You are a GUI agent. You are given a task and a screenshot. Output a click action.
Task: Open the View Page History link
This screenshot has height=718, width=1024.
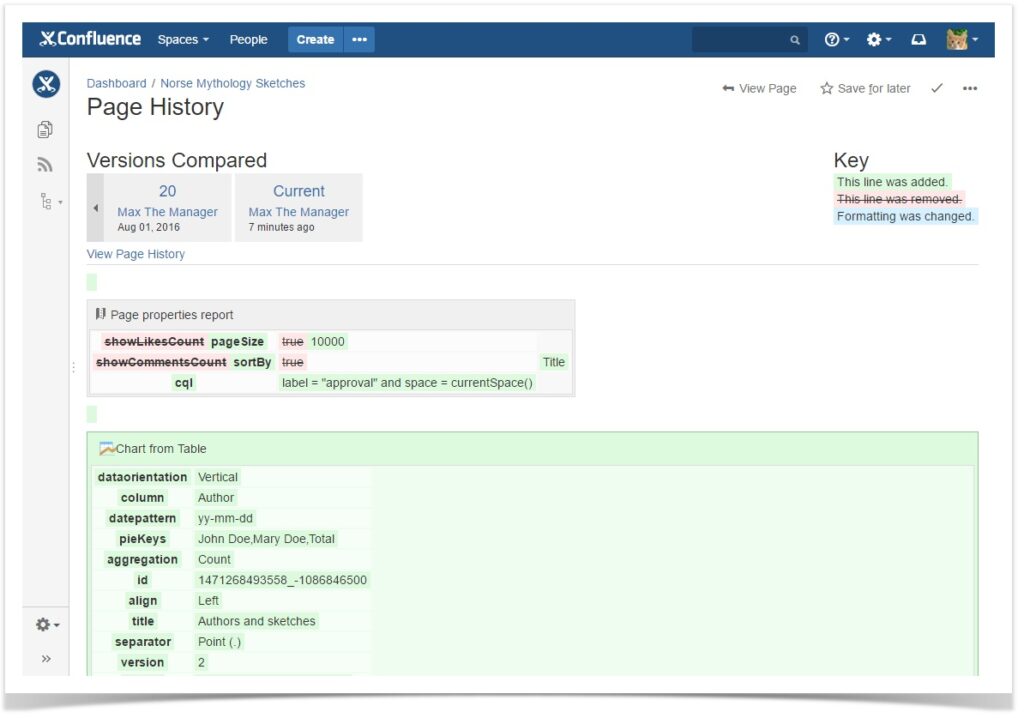[x=135, y=254]
